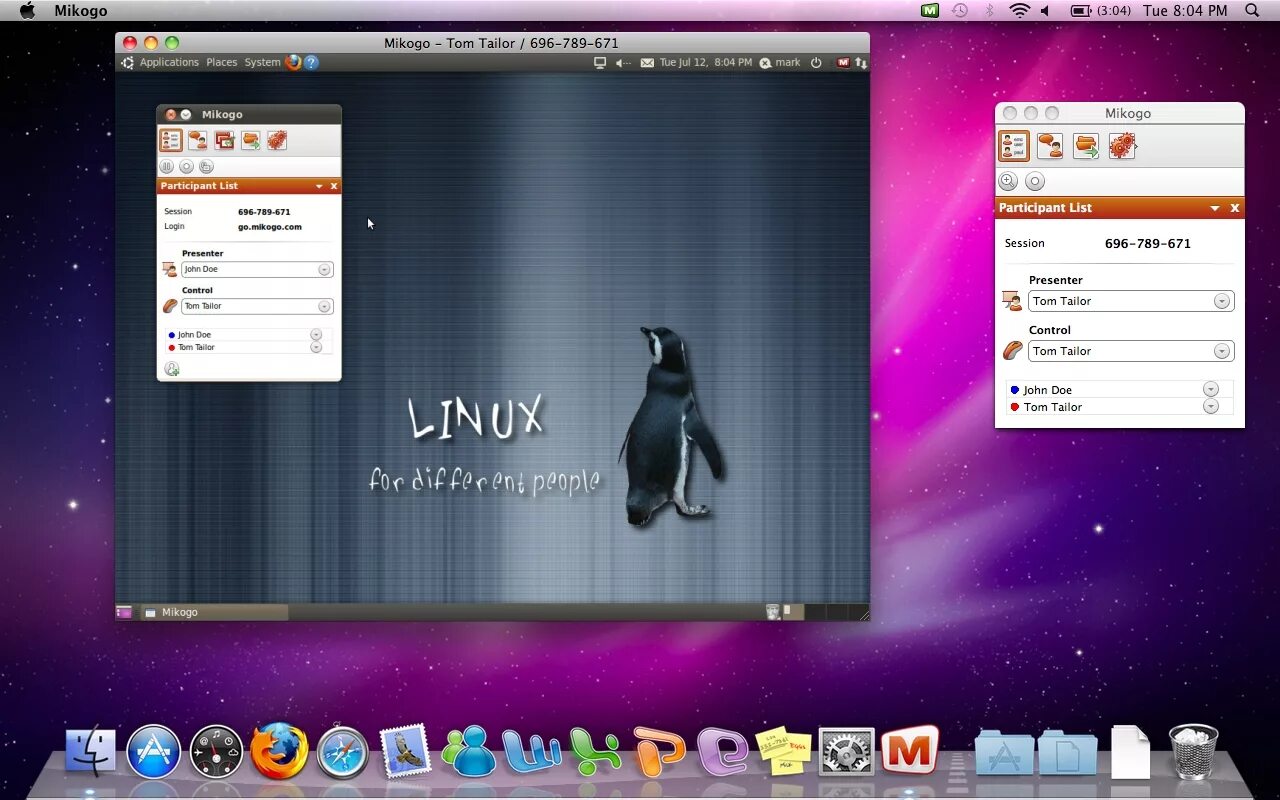Click the zoom magnifier in Mac Mikogo panel
The image size is (1280, 800).
point(1008,181)
